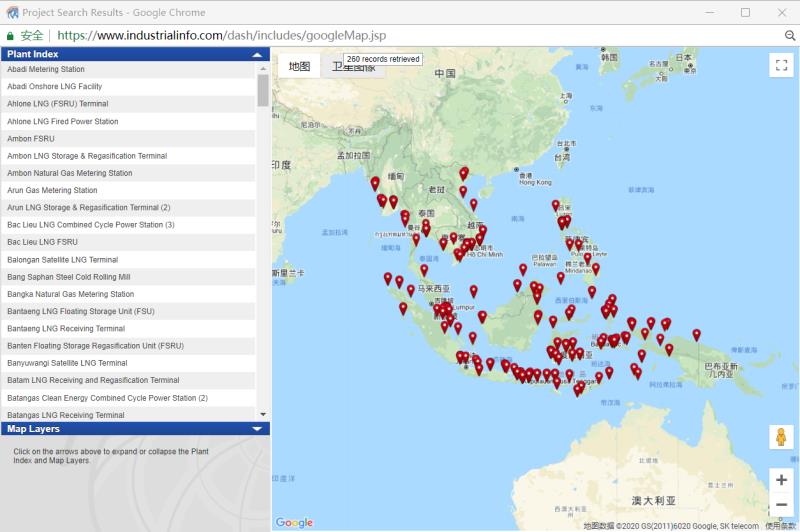This screenshot has width=800, height=532.
Task: Click the Street View pegman icon
Action: 781,438
